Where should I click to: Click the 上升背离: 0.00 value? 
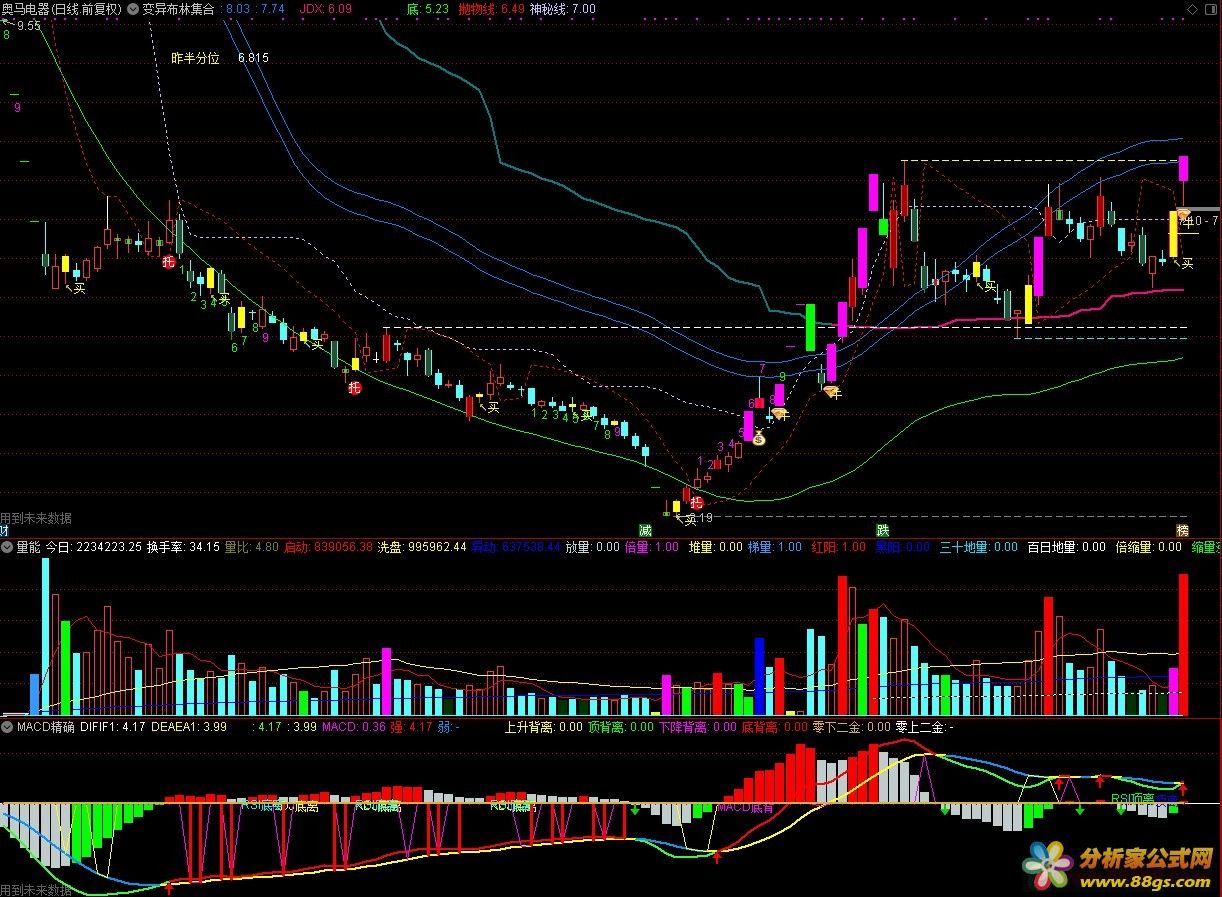click(x=544, y=727)
